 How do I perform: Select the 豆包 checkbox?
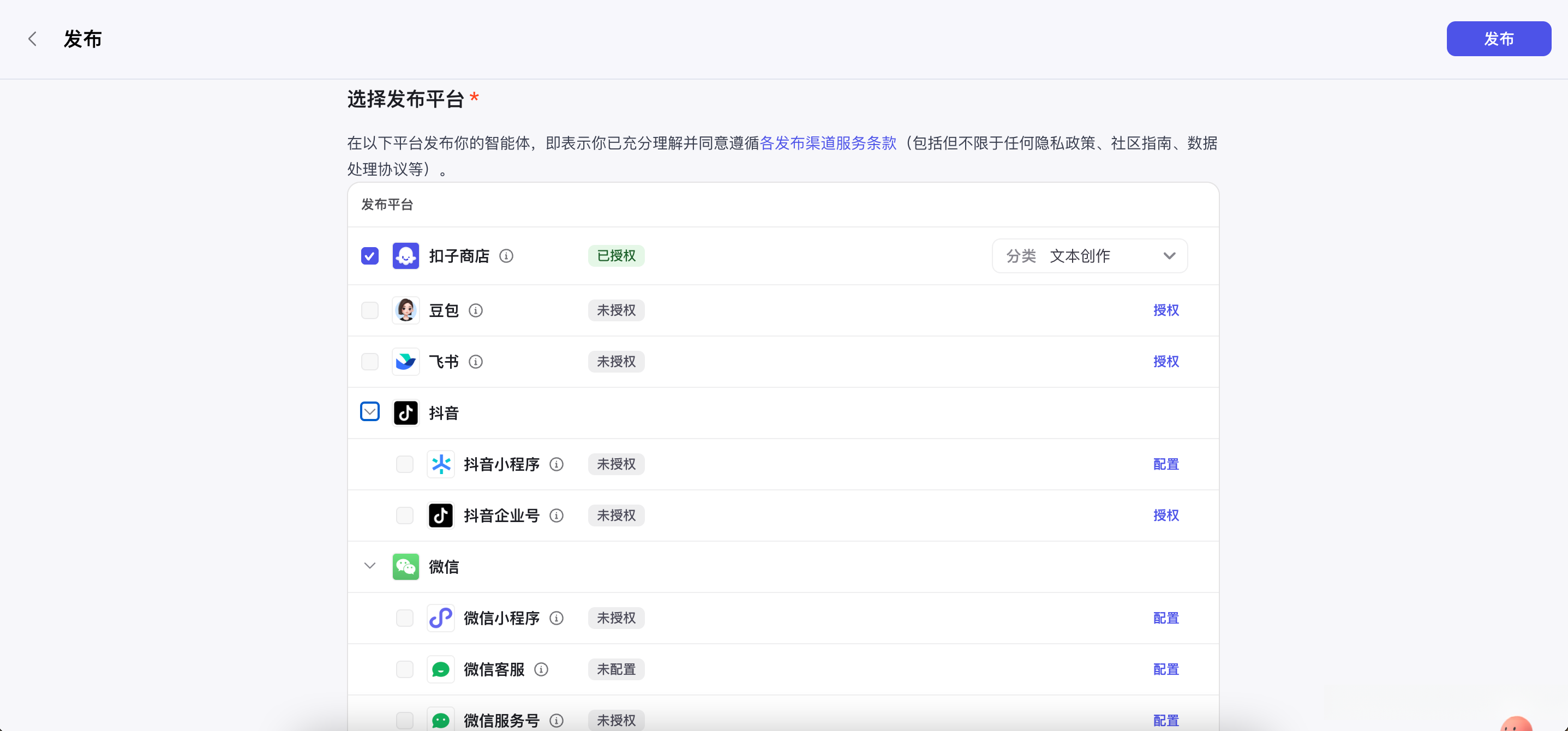[x=369, y=310]
